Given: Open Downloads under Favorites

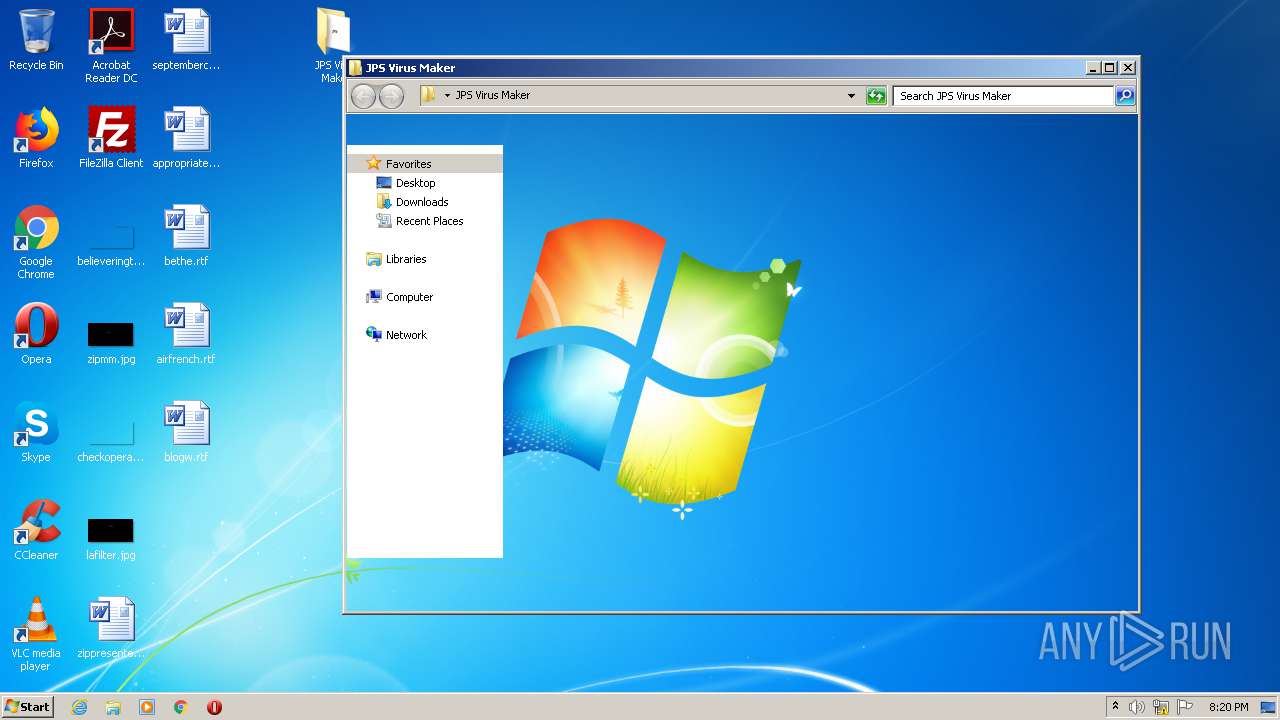Looking at the screenshot, I should 421,202.
